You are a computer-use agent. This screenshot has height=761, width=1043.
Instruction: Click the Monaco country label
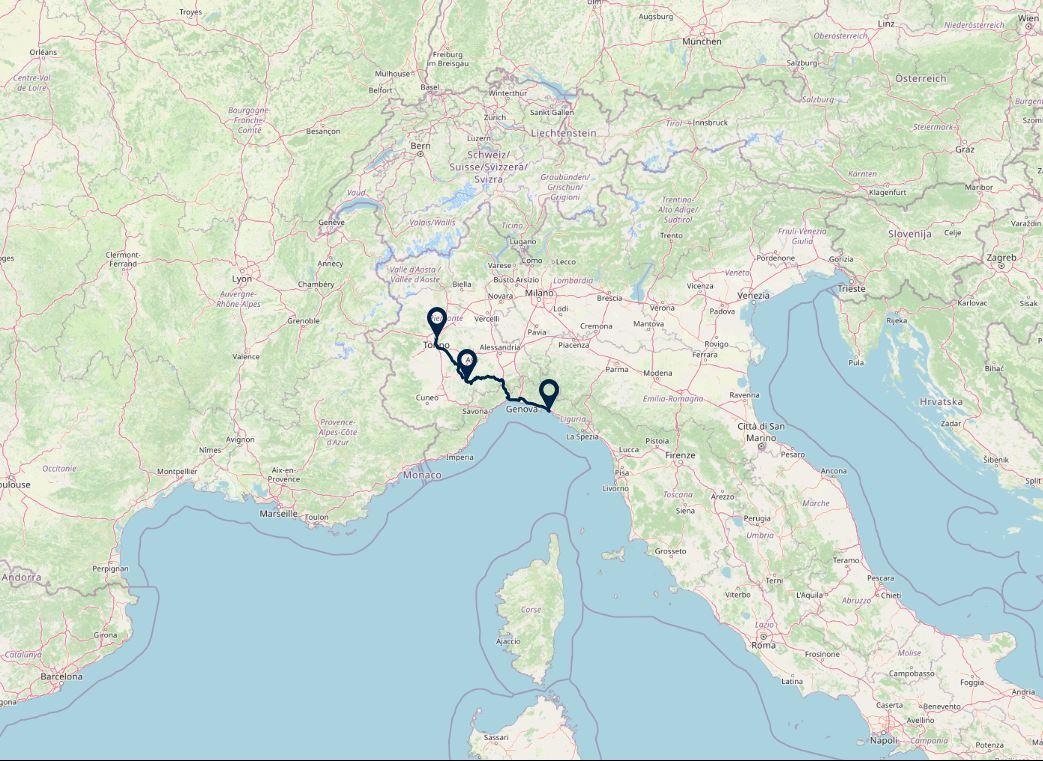point(422,475)
